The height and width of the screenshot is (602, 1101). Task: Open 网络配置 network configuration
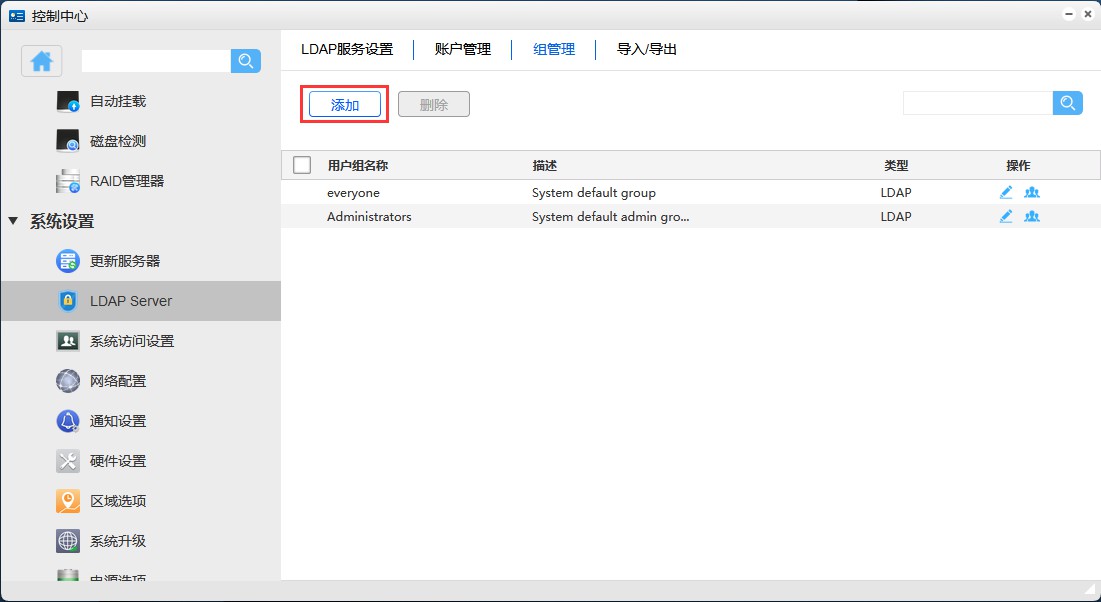[117, 381]
